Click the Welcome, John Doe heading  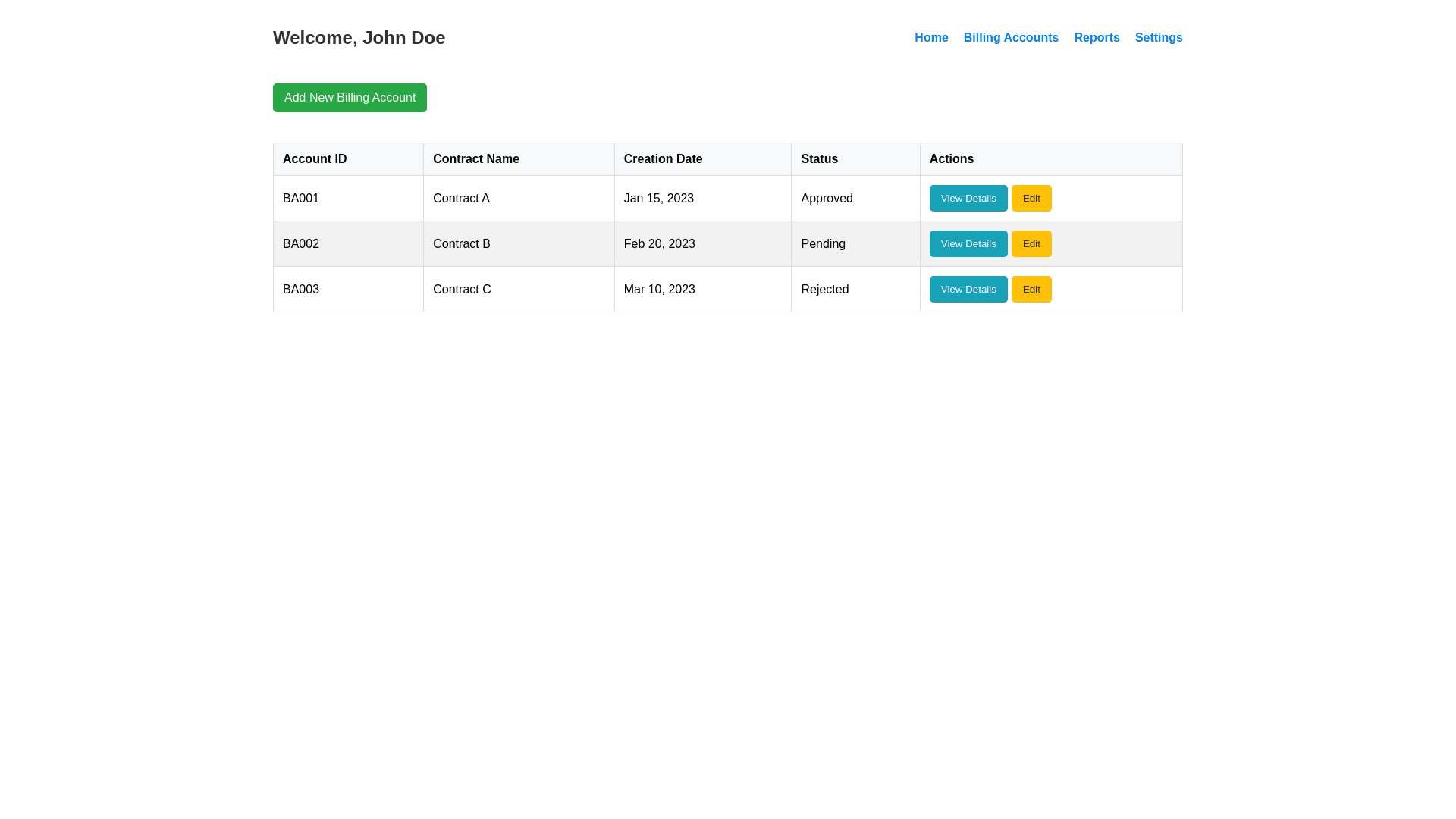pyautogui.click(x=359, y=38)
